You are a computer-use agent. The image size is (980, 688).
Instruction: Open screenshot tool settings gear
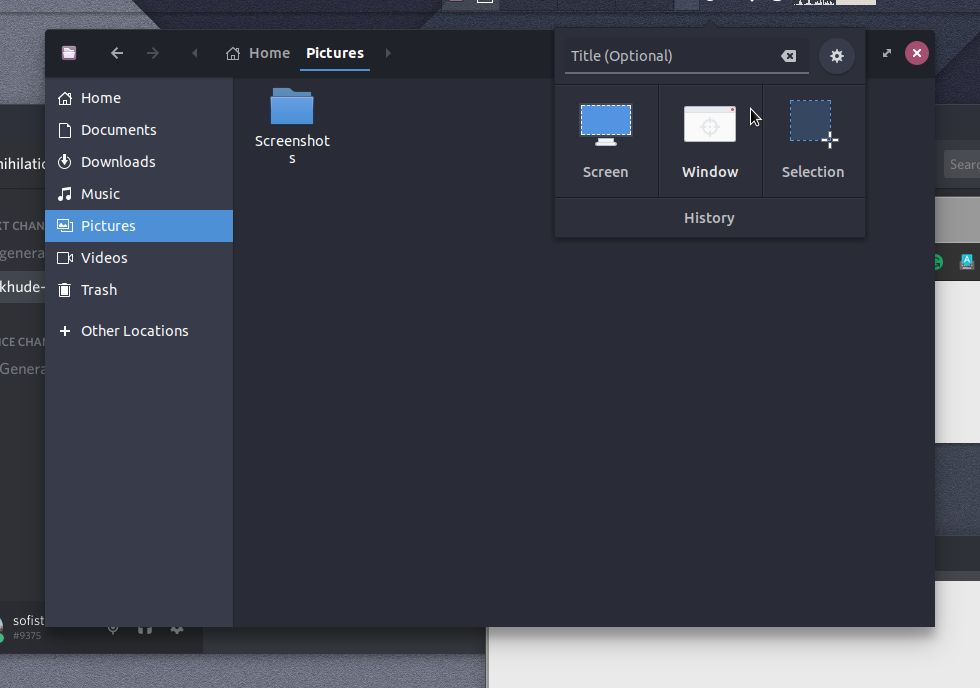837,56
